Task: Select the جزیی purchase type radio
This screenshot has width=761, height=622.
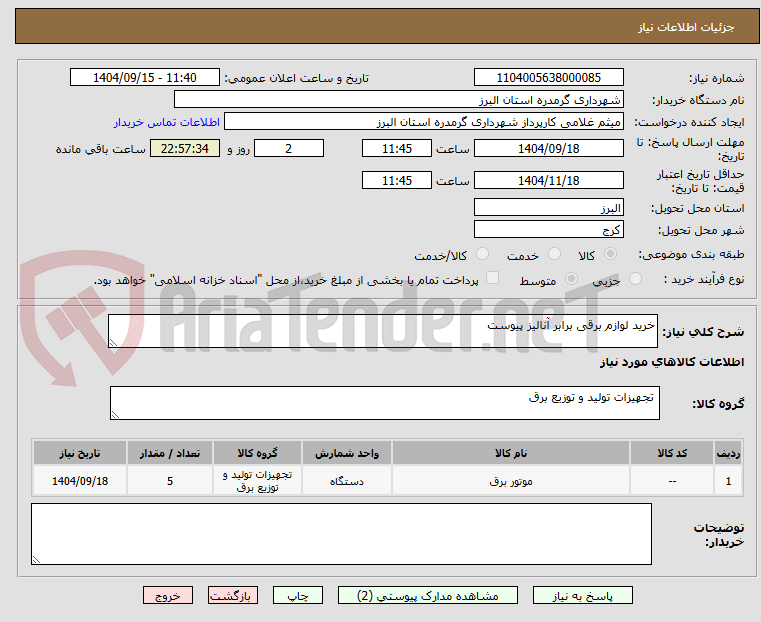Action: coord(635,279)
